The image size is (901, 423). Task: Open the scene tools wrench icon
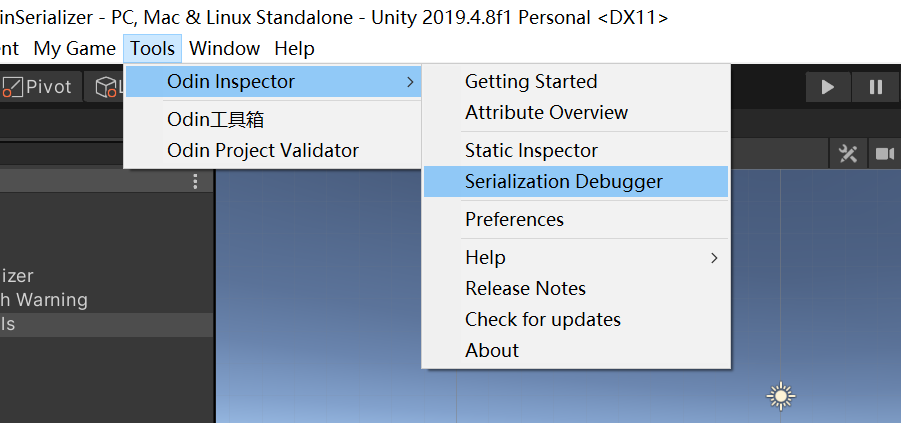848,153
